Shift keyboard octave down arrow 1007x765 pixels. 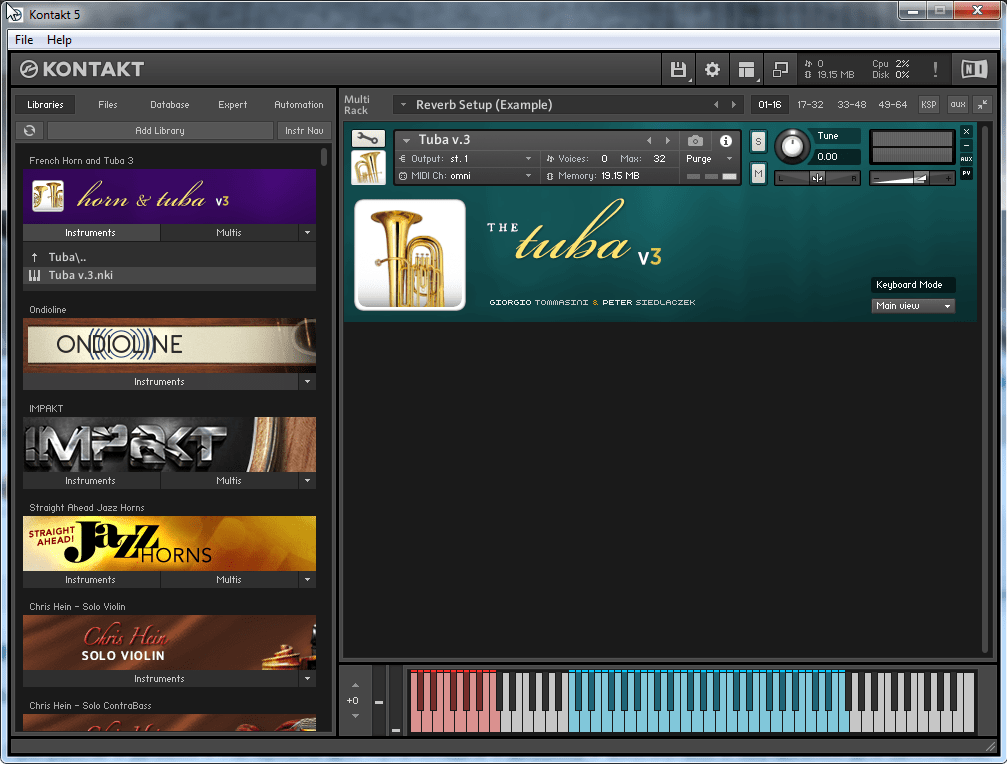(x=355, y=716)
